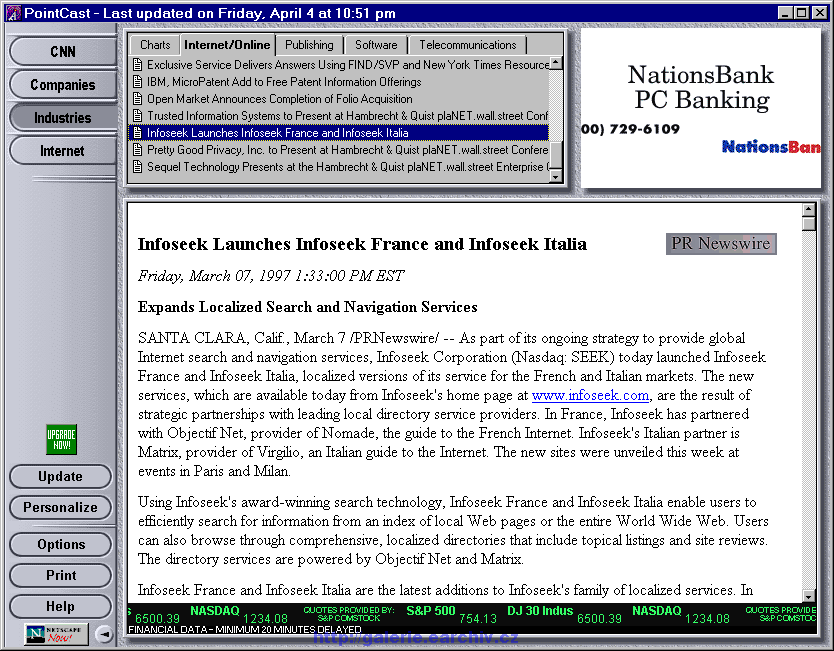
Task: Select the Internet/Online tab
Action: (x=227, y=45)
